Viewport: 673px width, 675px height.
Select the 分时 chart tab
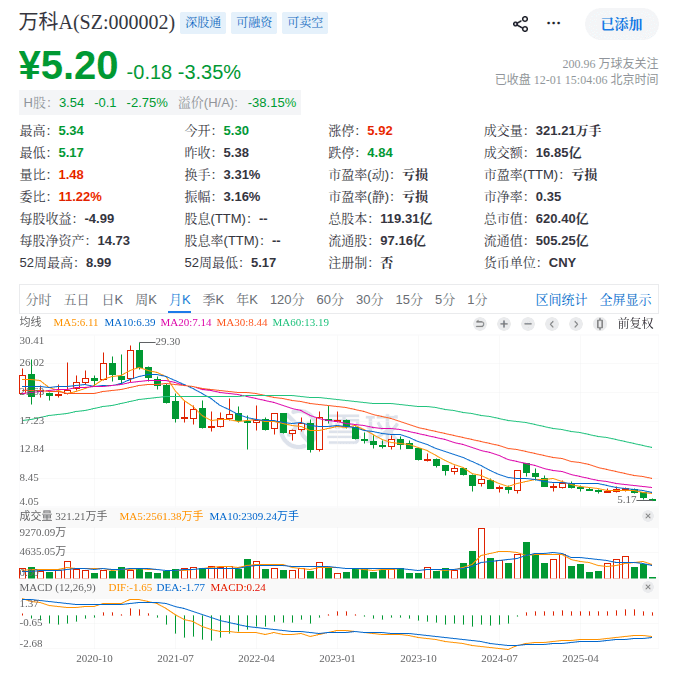(x=39, y=299)
